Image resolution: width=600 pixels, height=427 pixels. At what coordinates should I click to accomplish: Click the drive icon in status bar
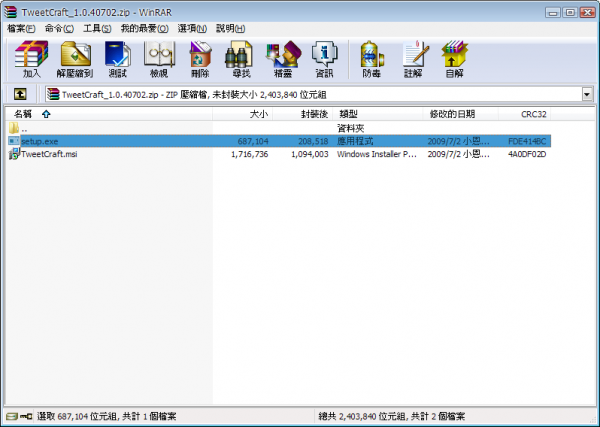11,416
